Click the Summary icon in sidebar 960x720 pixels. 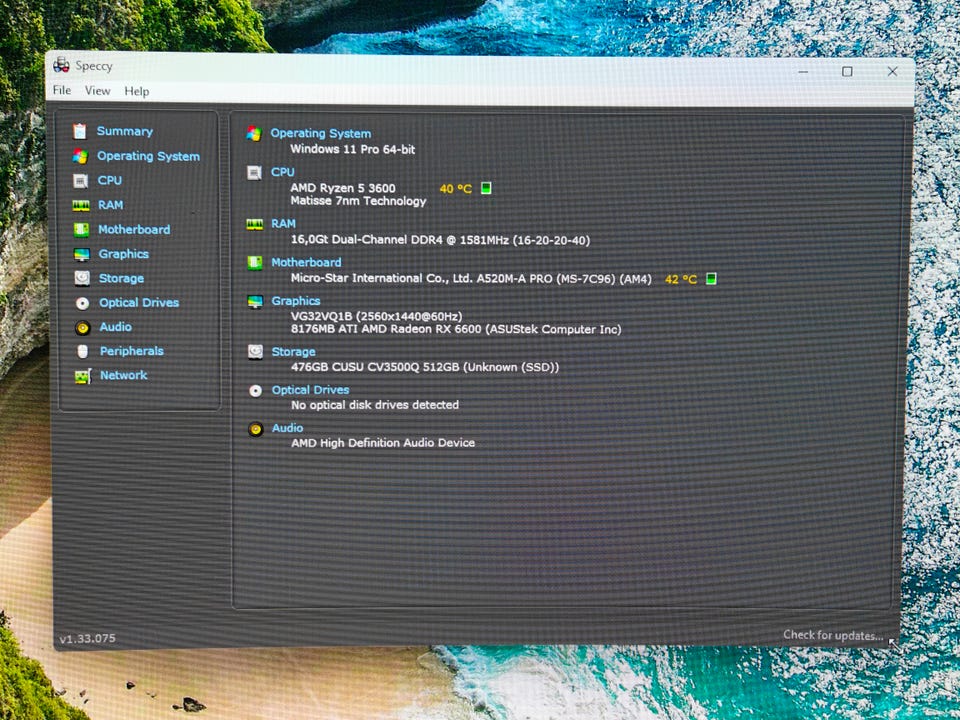pyautogui.click(x=80, y=132)
